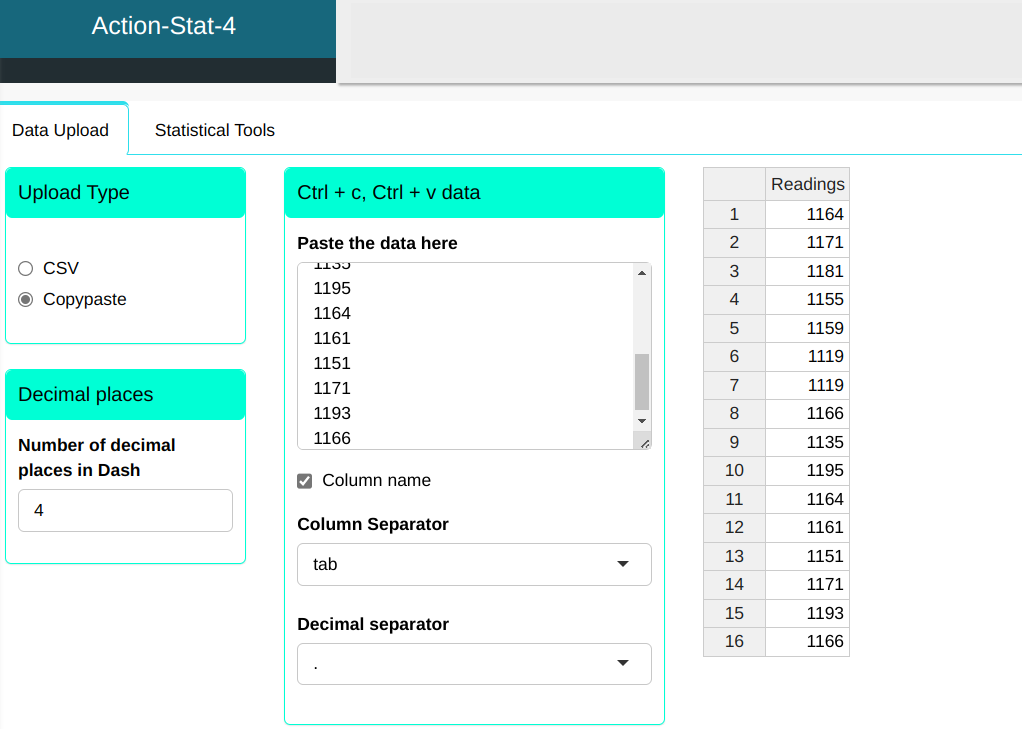This screenshot has height=729, width=1022.
Task: Switch to the Statistical Tools tab
Action: [214, 130]
